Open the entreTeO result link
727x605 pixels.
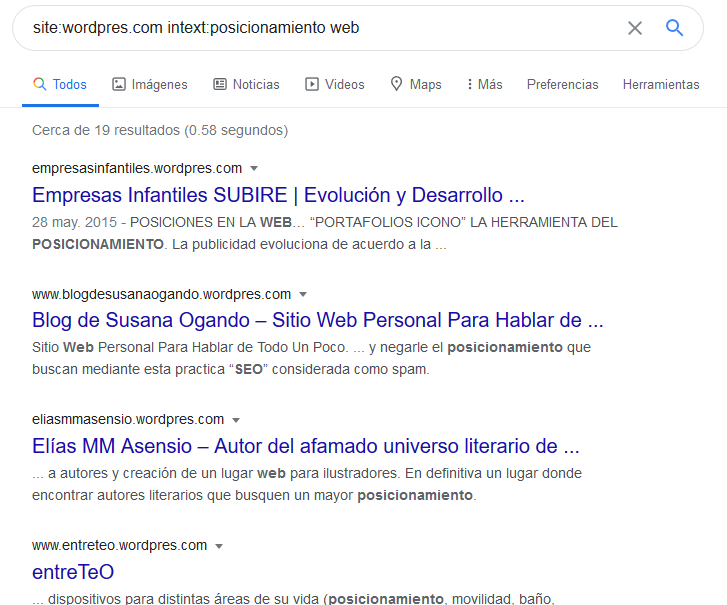[x=73, y=572]
